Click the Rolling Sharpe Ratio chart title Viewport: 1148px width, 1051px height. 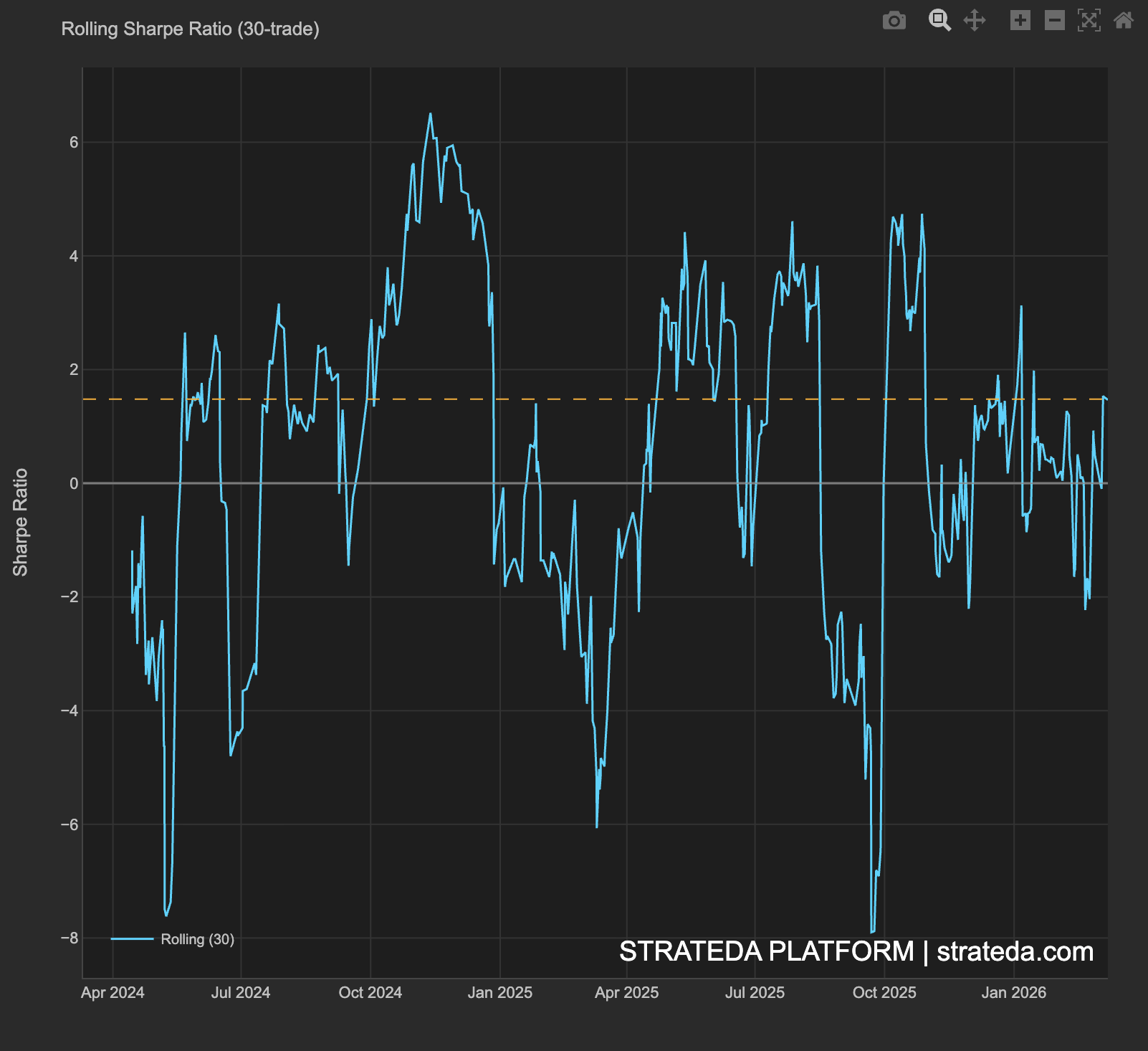tap(190, 29)
